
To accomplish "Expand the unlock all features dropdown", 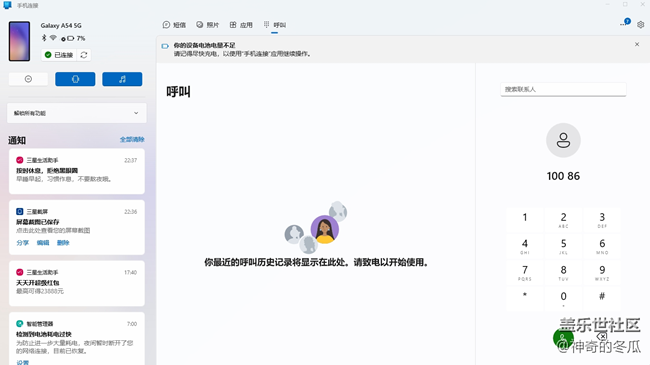I will (x=77, y=113).
